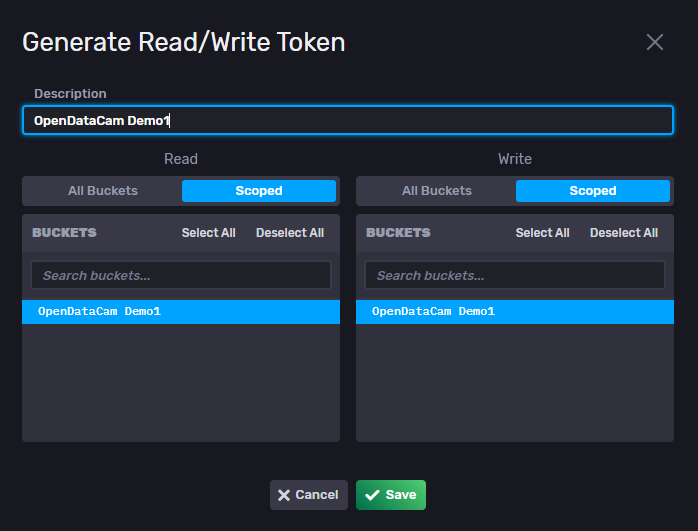
Task: Cancel token generation
Action: 308,495
